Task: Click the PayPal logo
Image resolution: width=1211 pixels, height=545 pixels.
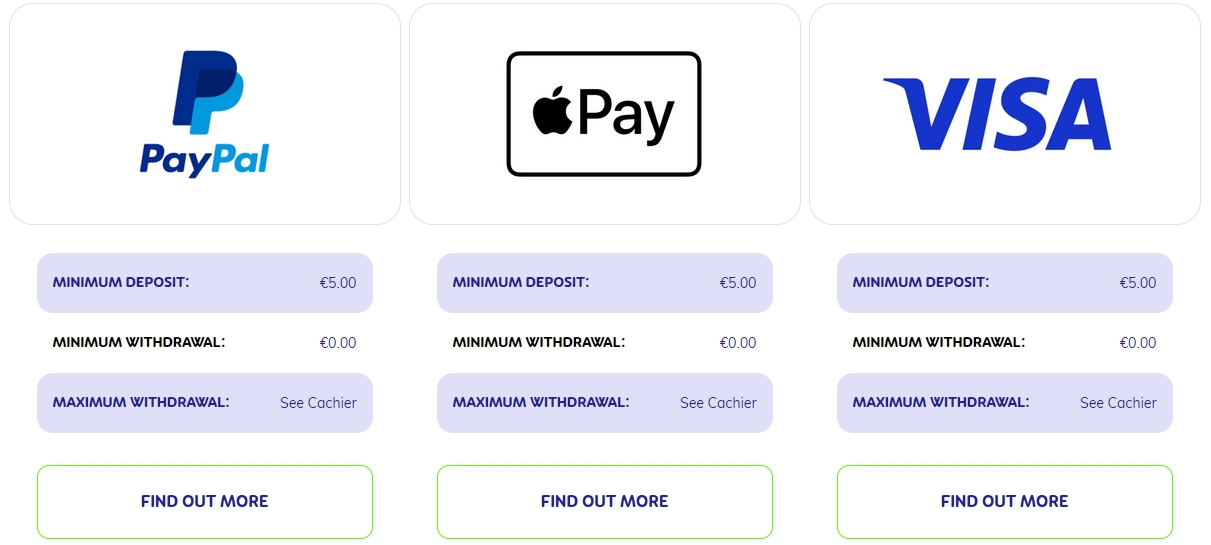Action: click(x=205, y=114)
